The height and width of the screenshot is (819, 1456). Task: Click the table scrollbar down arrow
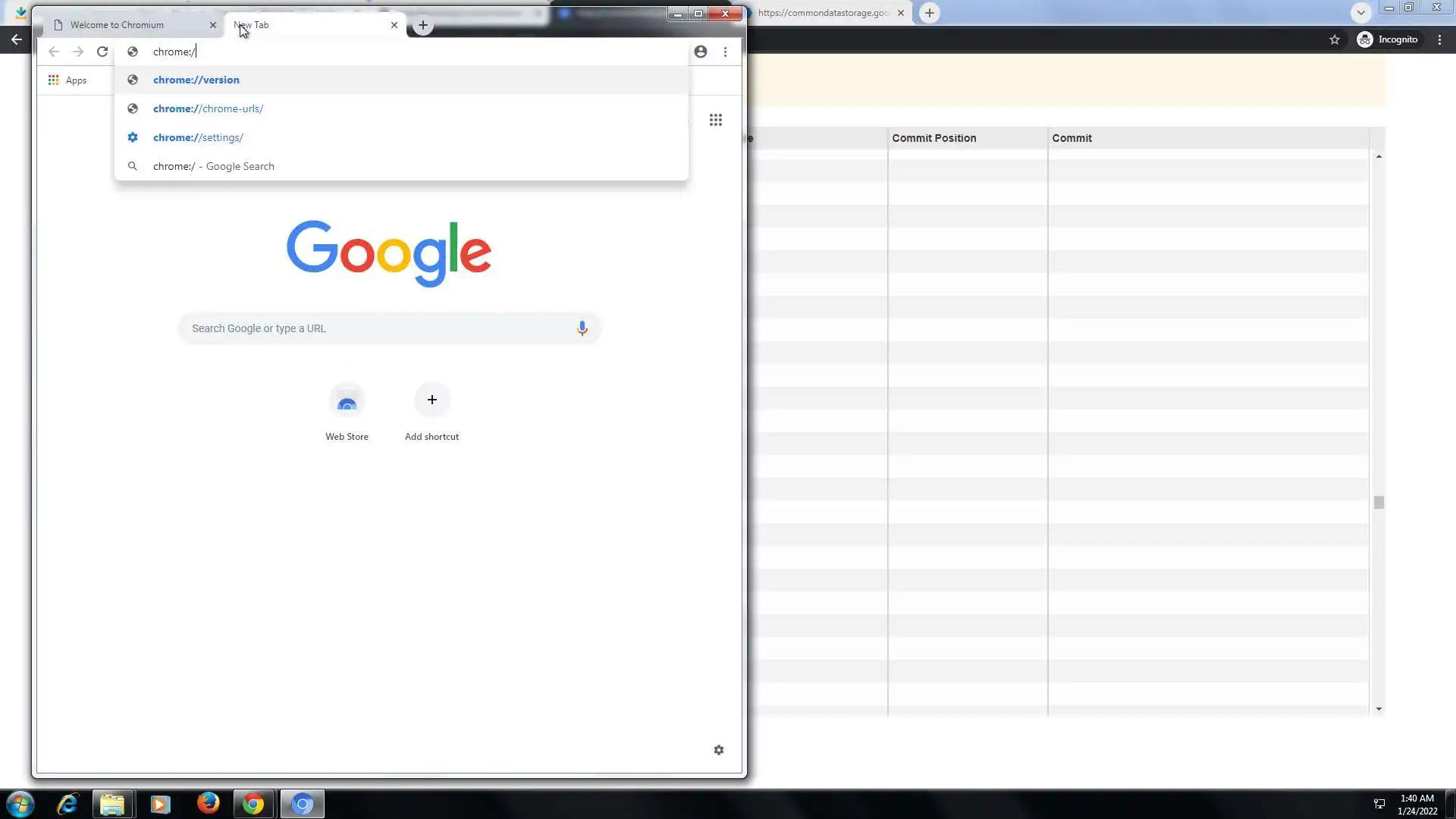click(1379, 710)
